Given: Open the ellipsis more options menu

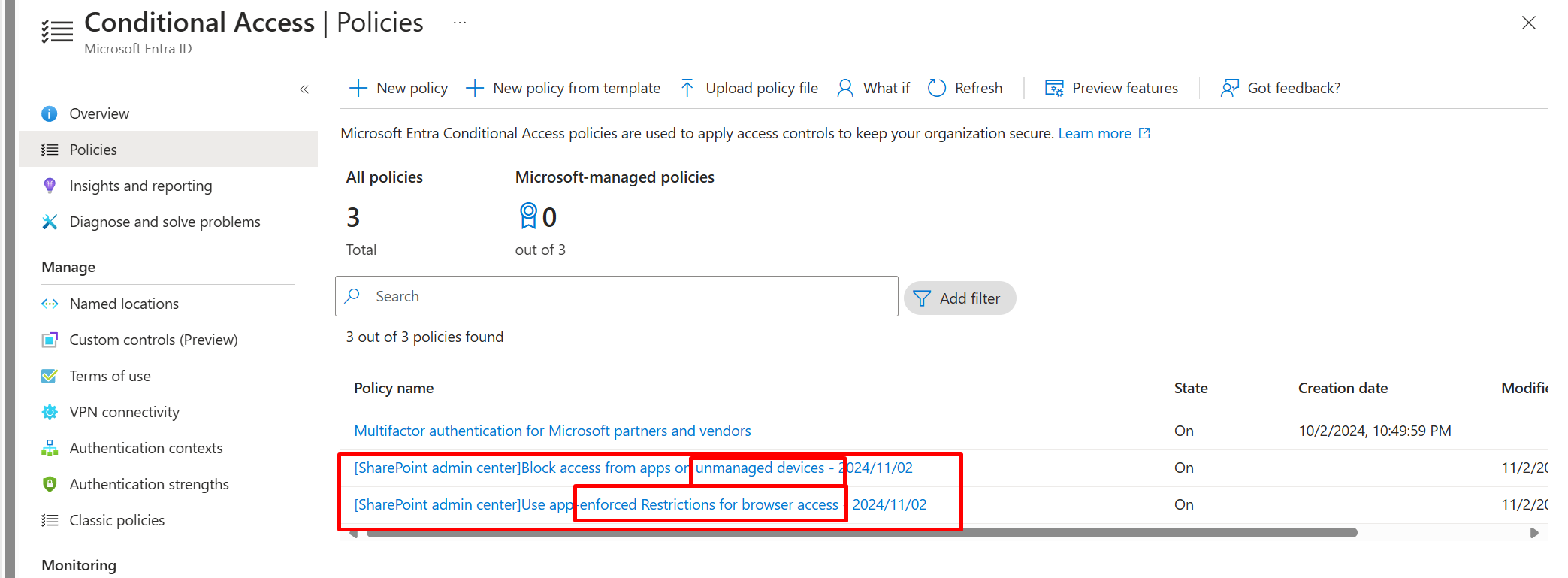Looking at the screenshot, I should click(x=460, y=23).
